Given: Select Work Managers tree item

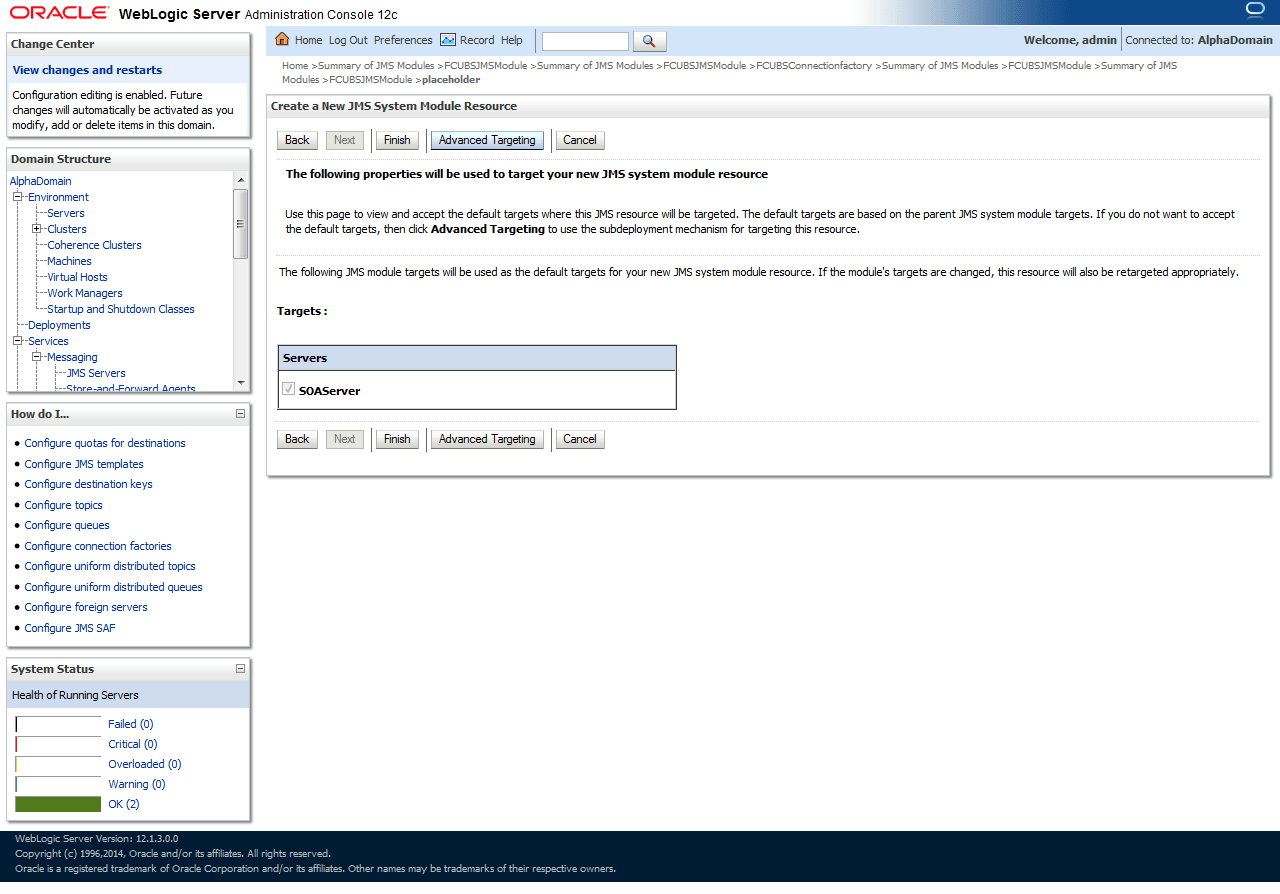Looking at the screenshot, I should (85, 293).
